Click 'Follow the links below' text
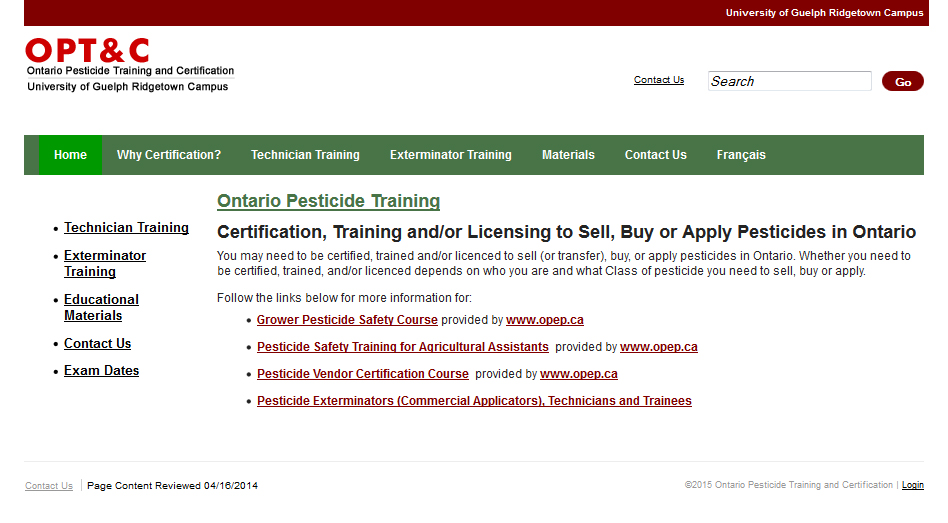Screen dimensions: 948x523 [x=344, y=298]
